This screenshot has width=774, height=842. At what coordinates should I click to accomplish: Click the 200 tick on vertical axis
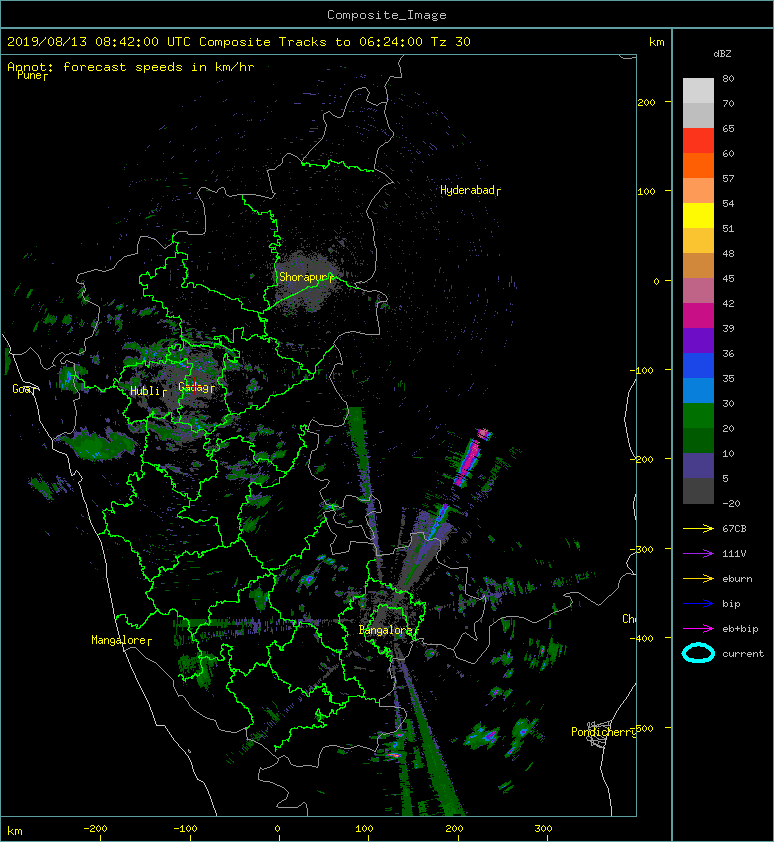coord(646,102)
